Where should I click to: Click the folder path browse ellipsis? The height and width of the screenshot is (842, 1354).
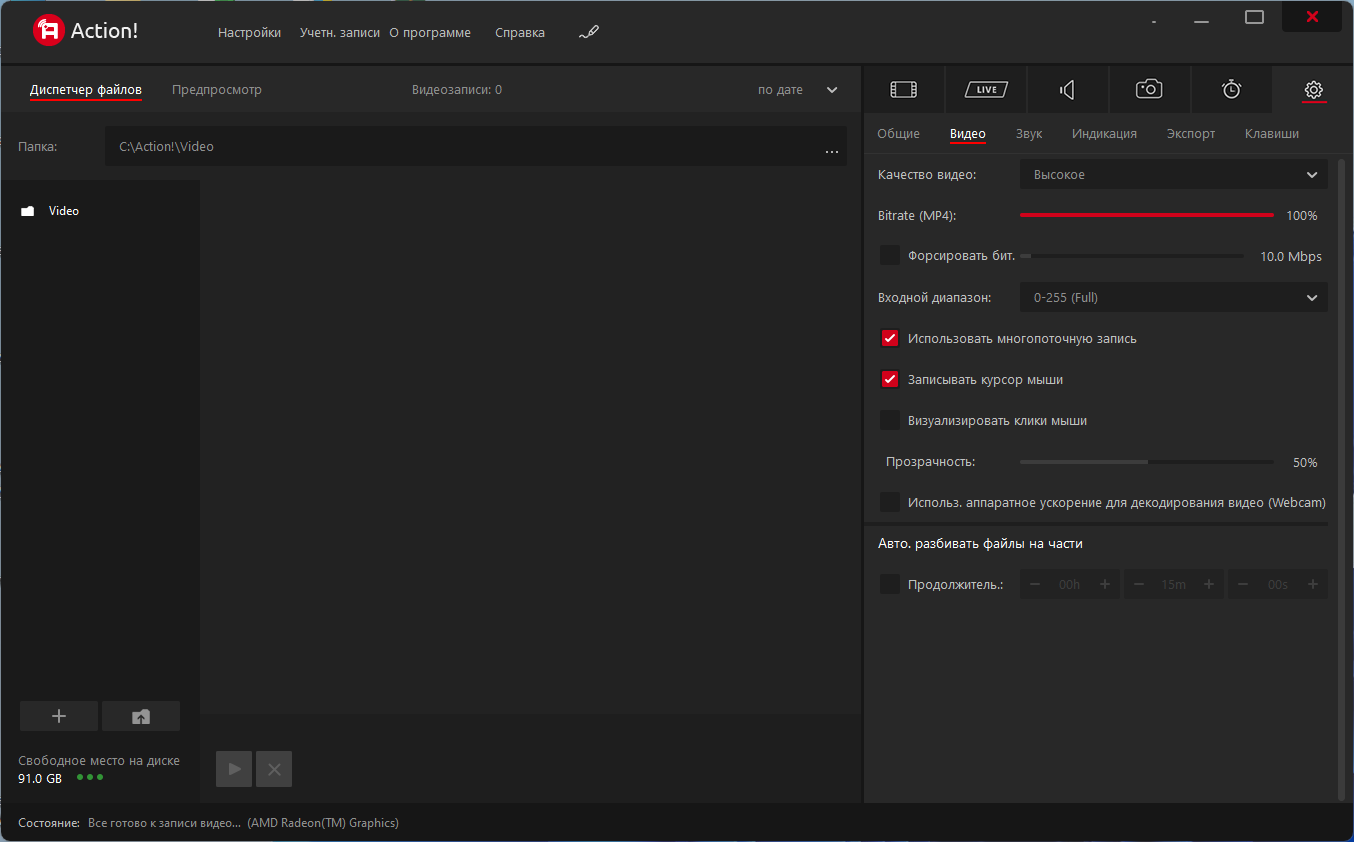coord(831,148)
